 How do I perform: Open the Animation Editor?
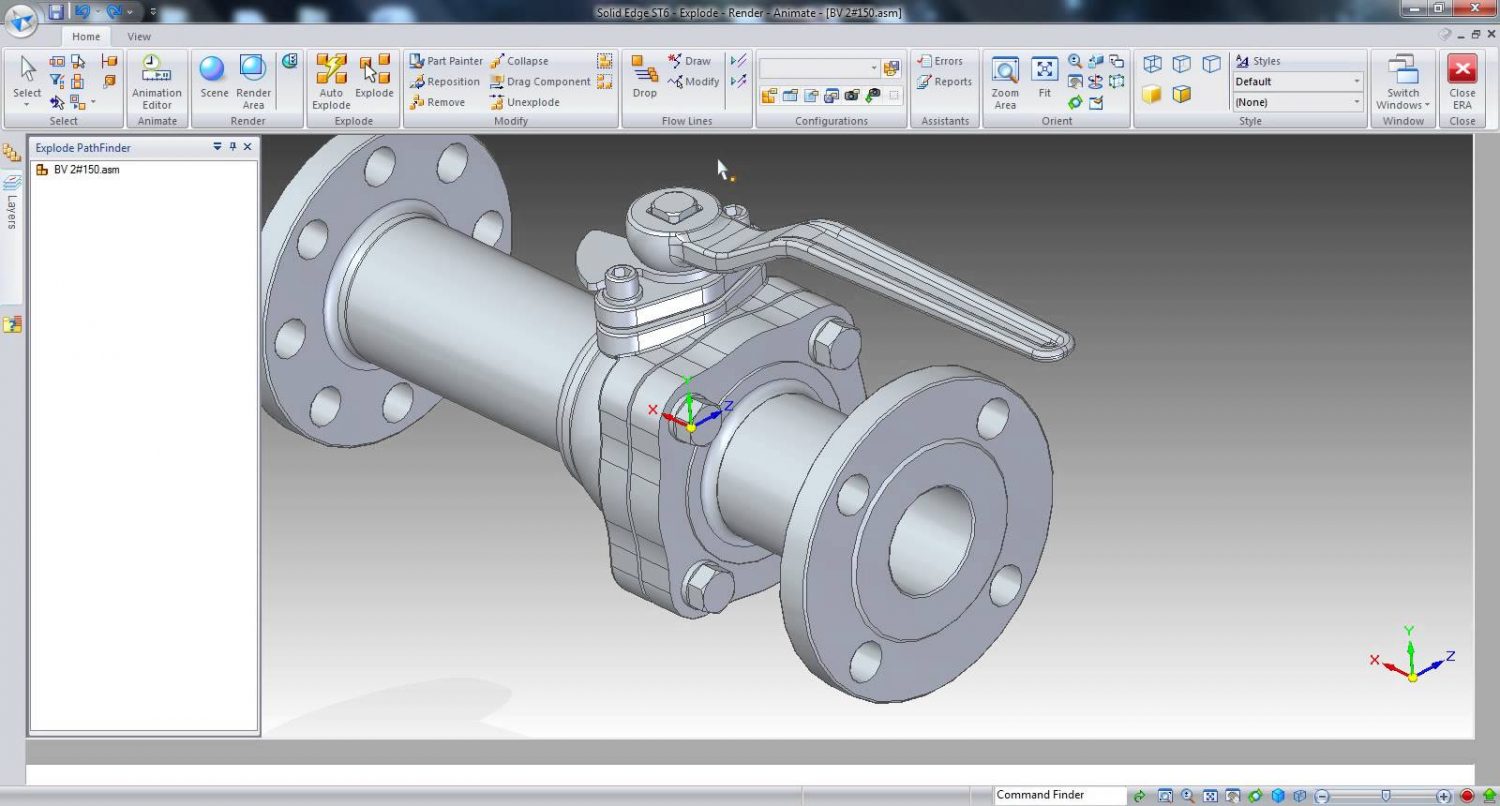pyautogui.click(x=157, y=82)
